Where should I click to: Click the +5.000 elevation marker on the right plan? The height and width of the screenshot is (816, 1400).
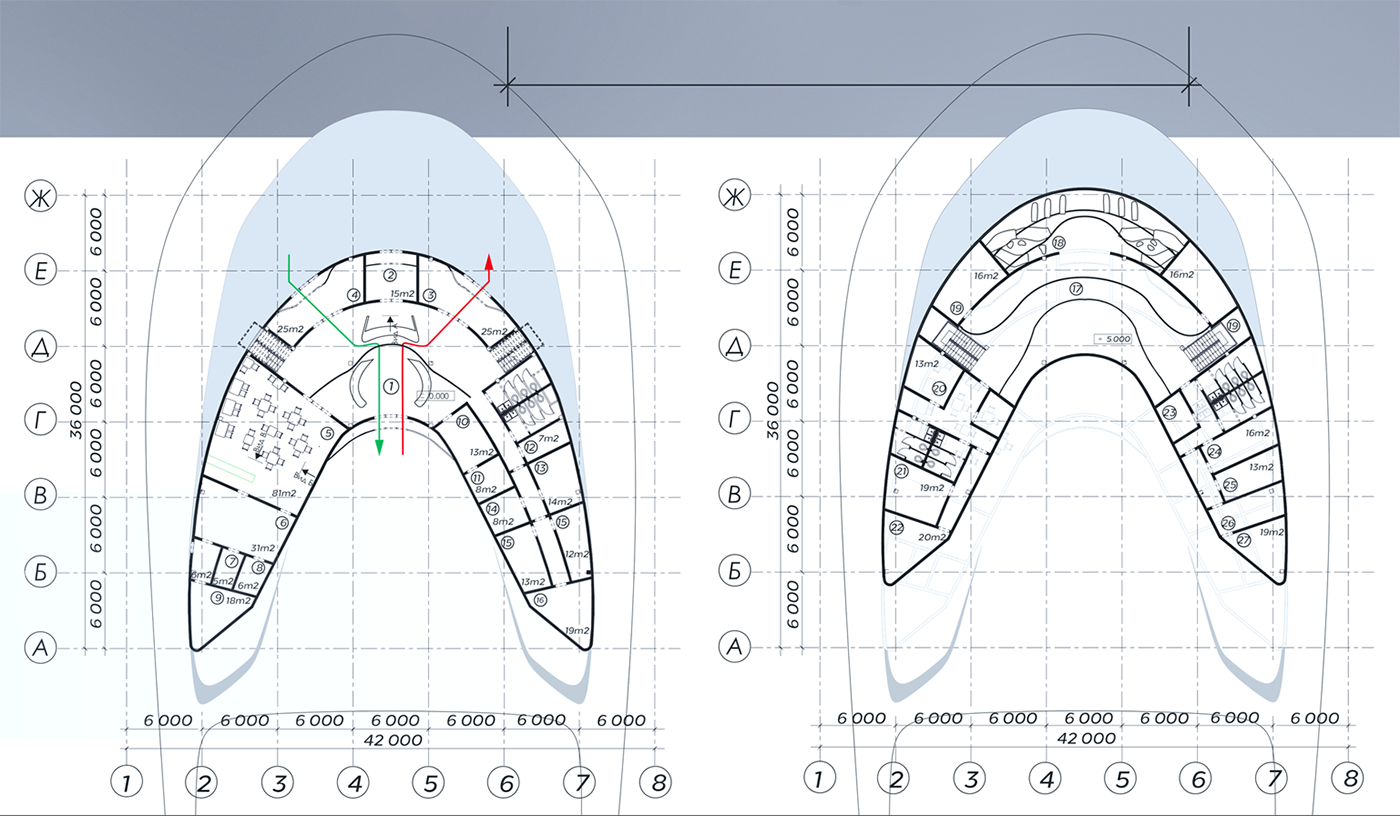pyautogui.click(x=1111, y=339)
